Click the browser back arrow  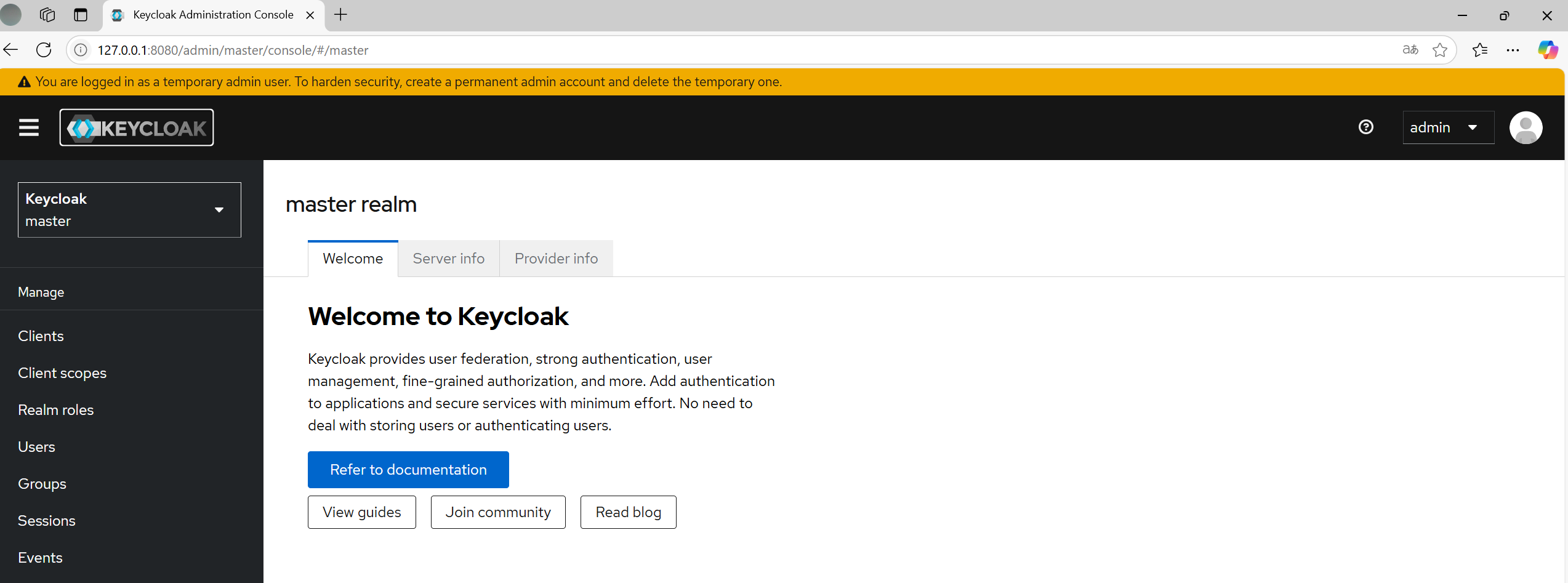click(x=11, y=50)
